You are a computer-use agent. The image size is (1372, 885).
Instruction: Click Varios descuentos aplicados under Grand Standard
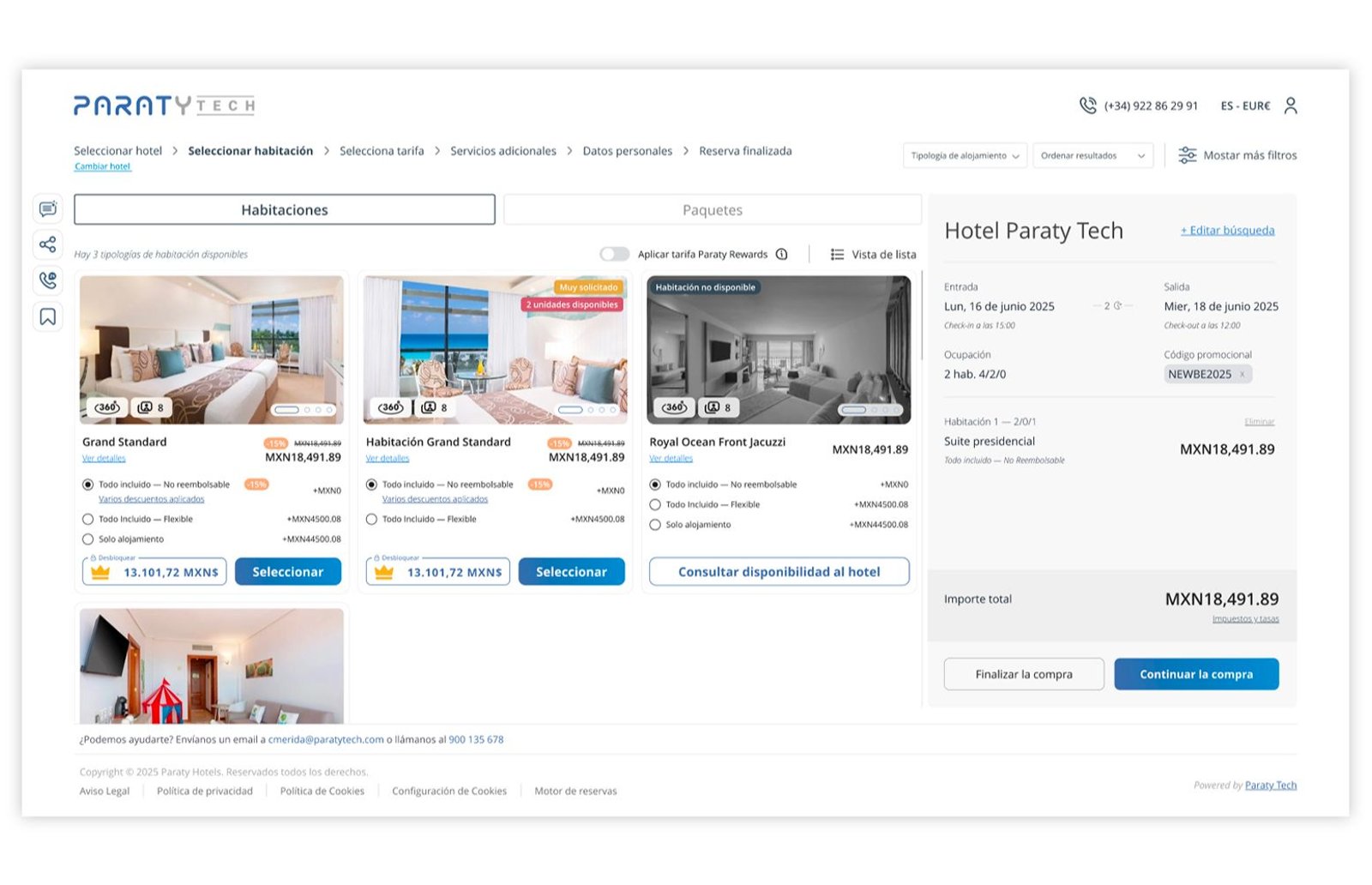152,499
